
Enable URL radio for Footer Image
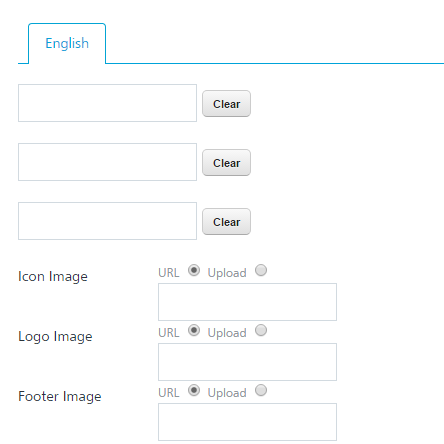coord(194,390)
